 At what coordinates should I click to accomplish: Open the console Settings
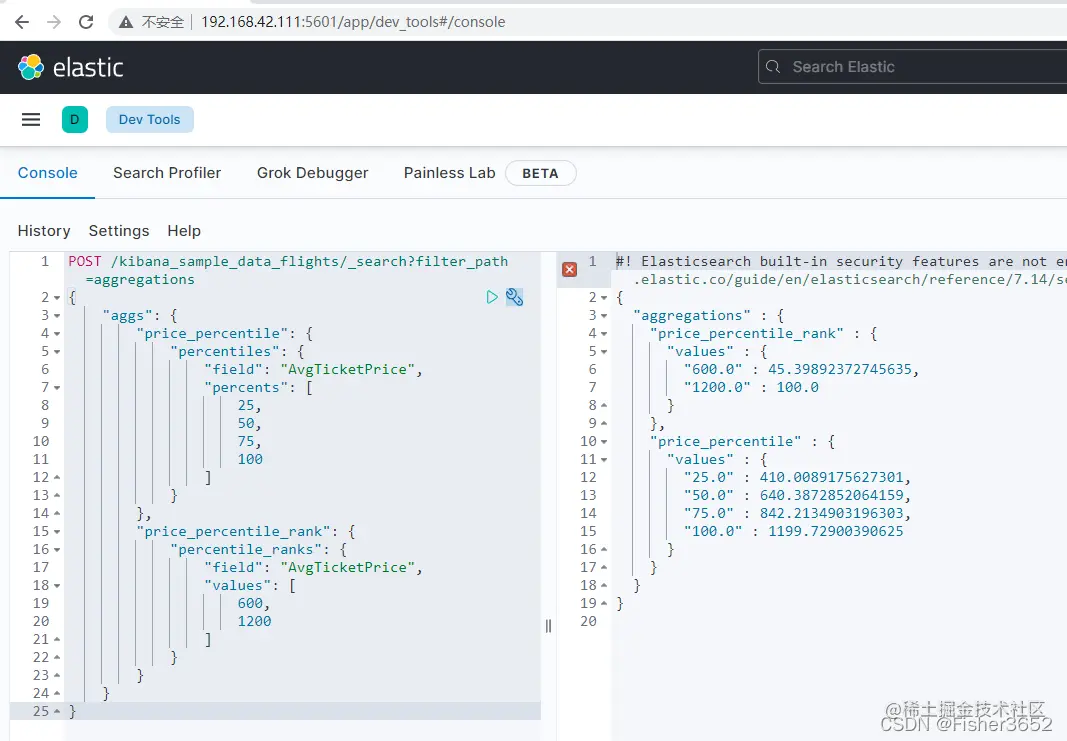(x=118, y=231)
